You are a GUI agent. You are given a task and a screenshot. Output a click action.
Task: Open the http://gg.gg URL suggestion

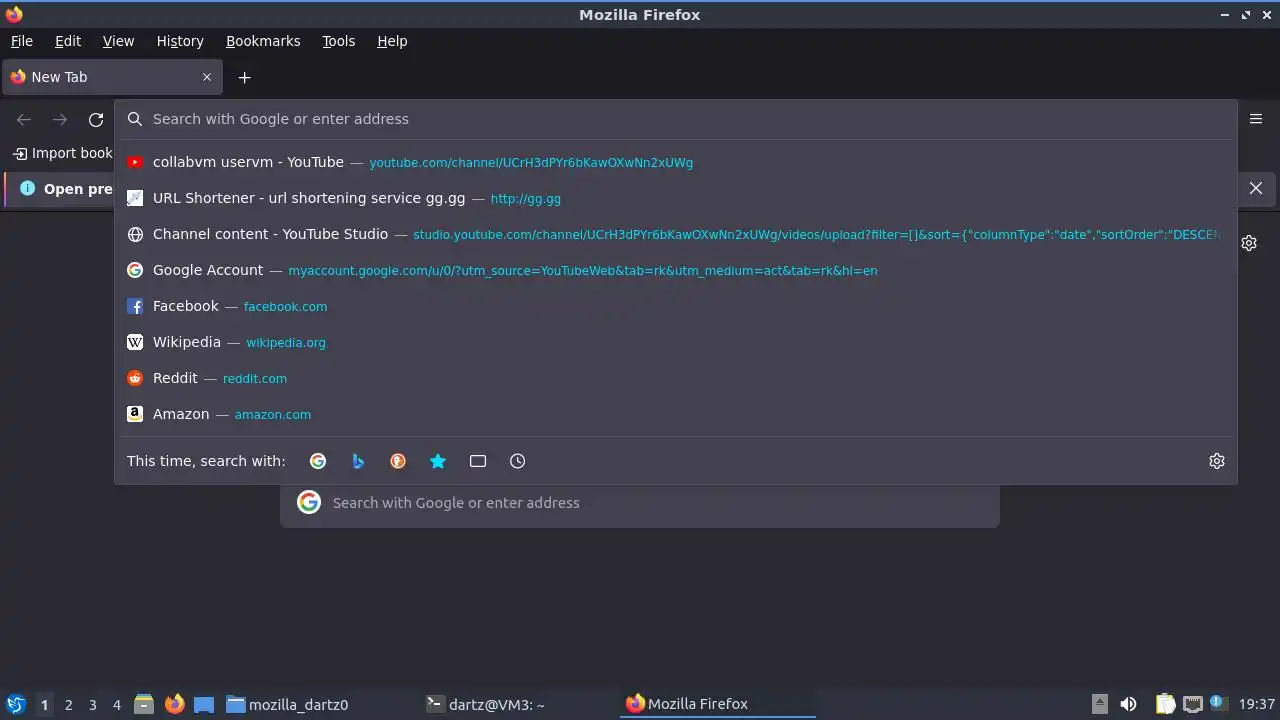pos(525,199)
